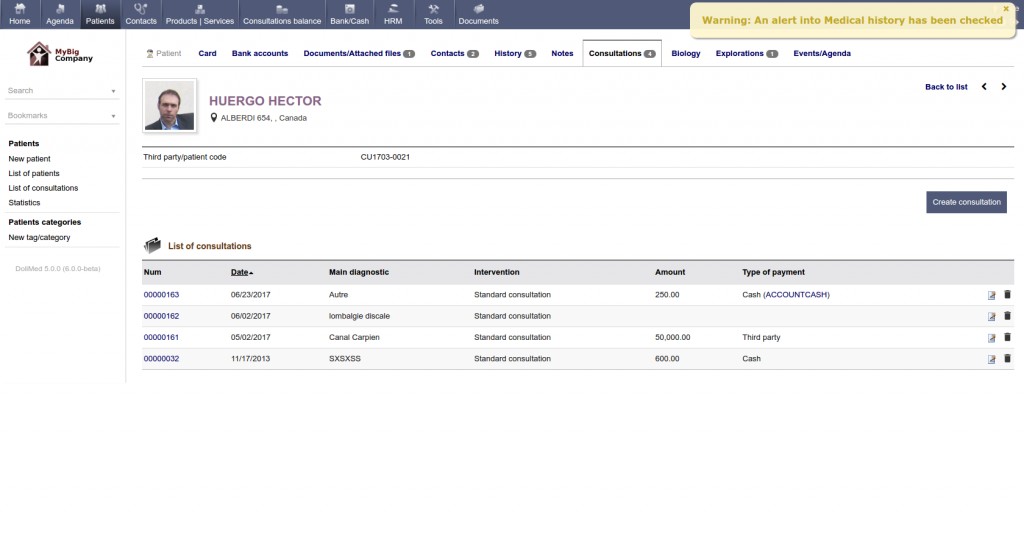Open the ACCOUNTCASH account link
The height and width of the screenshot is (541, 1024).
pyautogui.click(x=797, y=295)
